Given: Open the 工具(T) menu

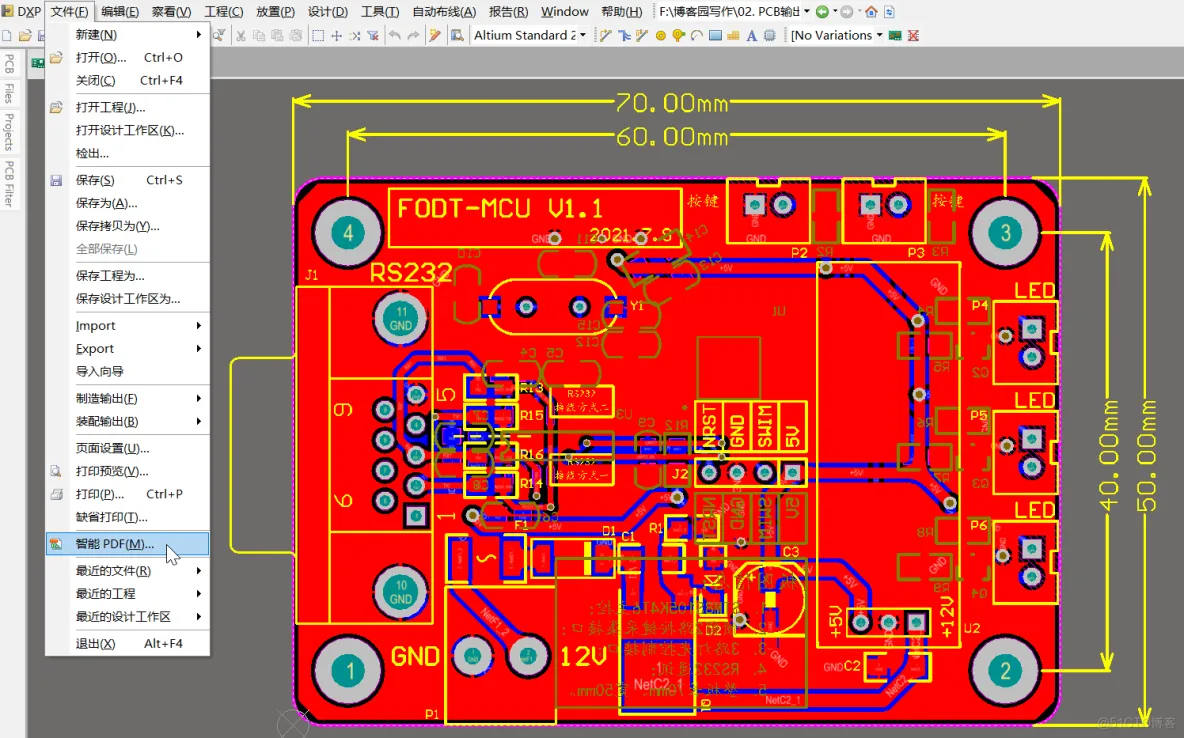Looking at the screenshot, I should pyautogui.click(x=380, y=11).
